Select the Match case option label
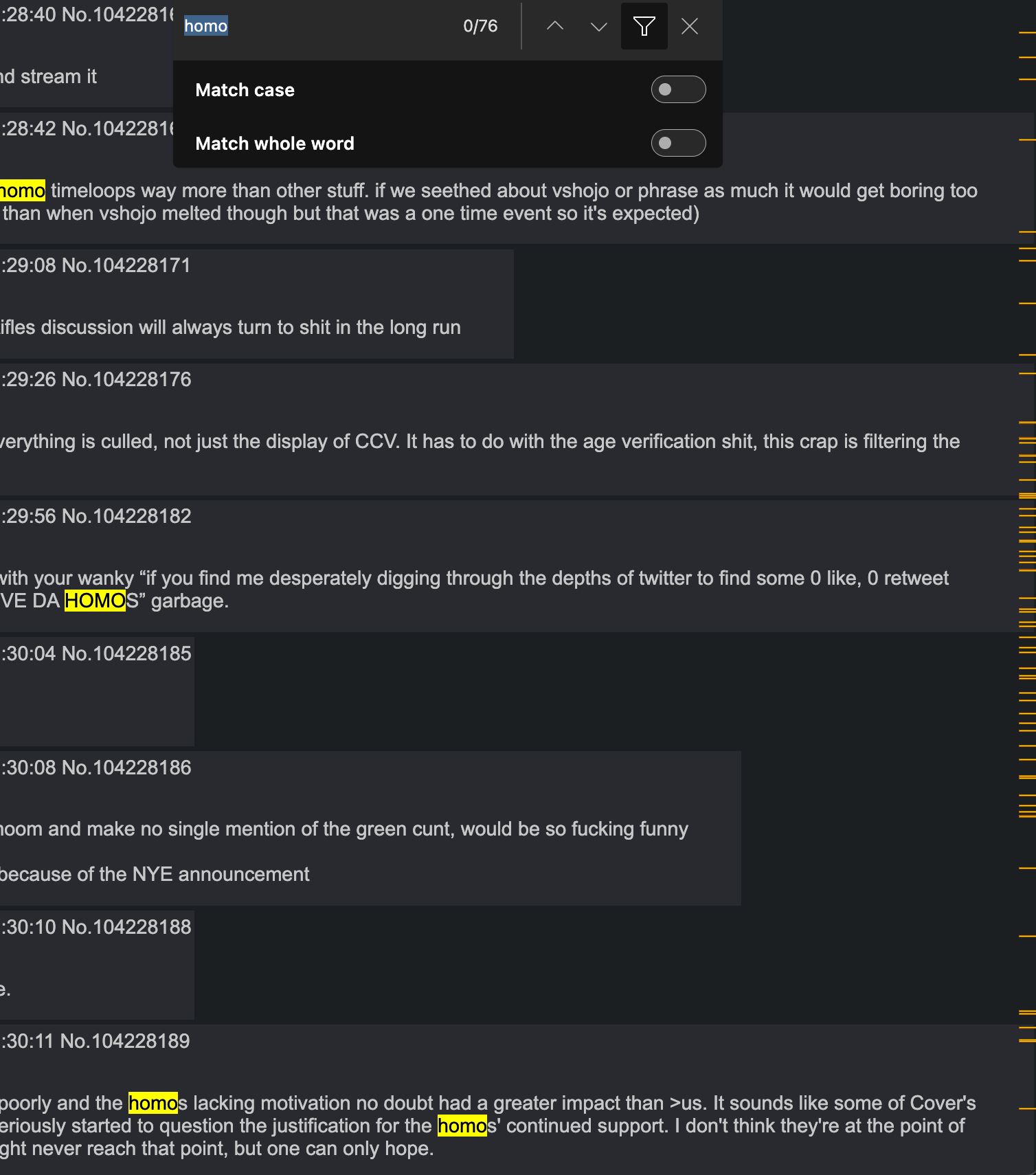This screenshot has height=1175, width=1036. pyautogui.click(x=245, y=90)
